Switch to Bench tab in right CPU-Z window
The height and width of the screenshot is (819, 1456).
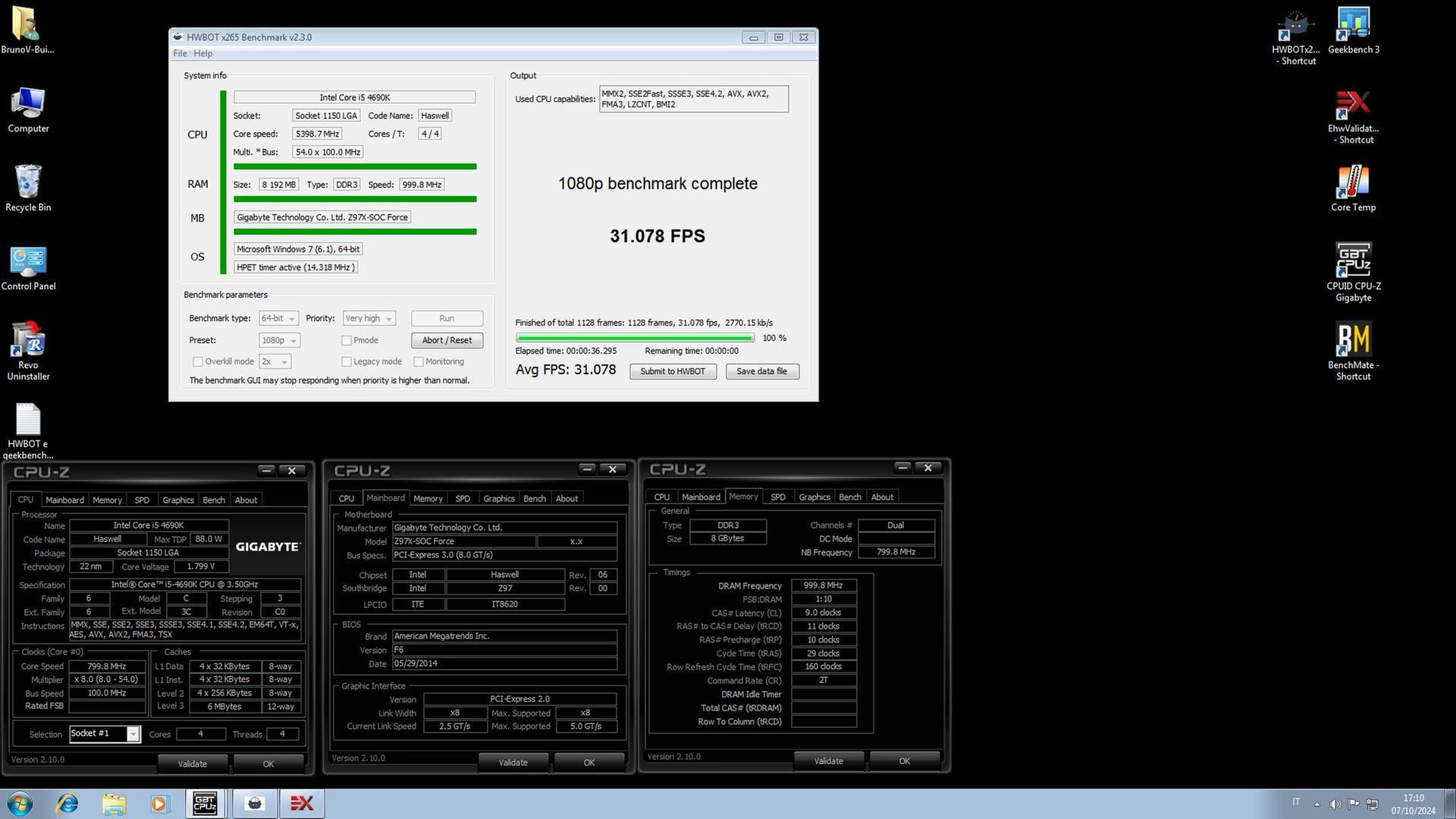[x=850, y=497]
